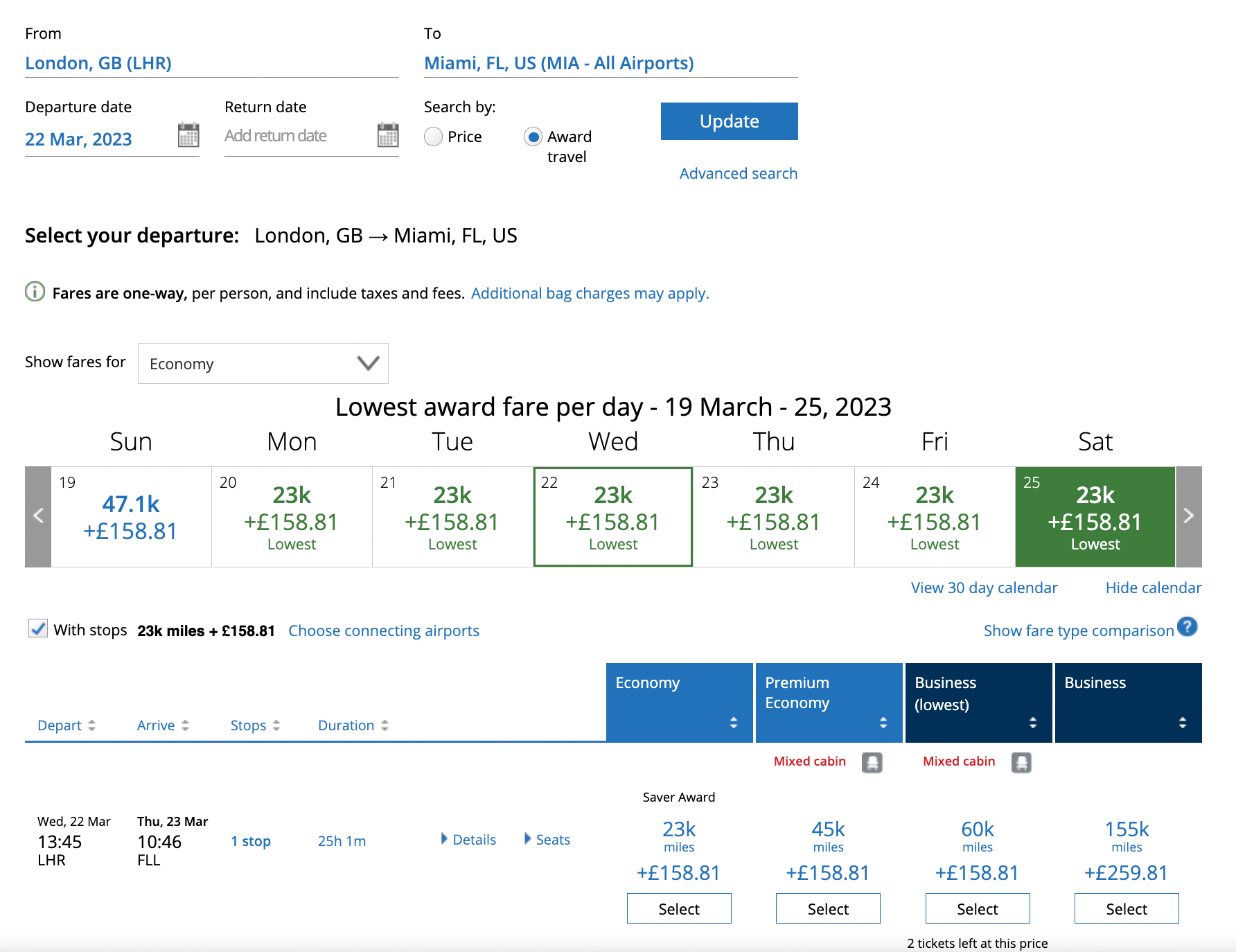This screenshot has width=1236, height=952.
Task: Sort results by Duration column
Action: click(353, 725)
